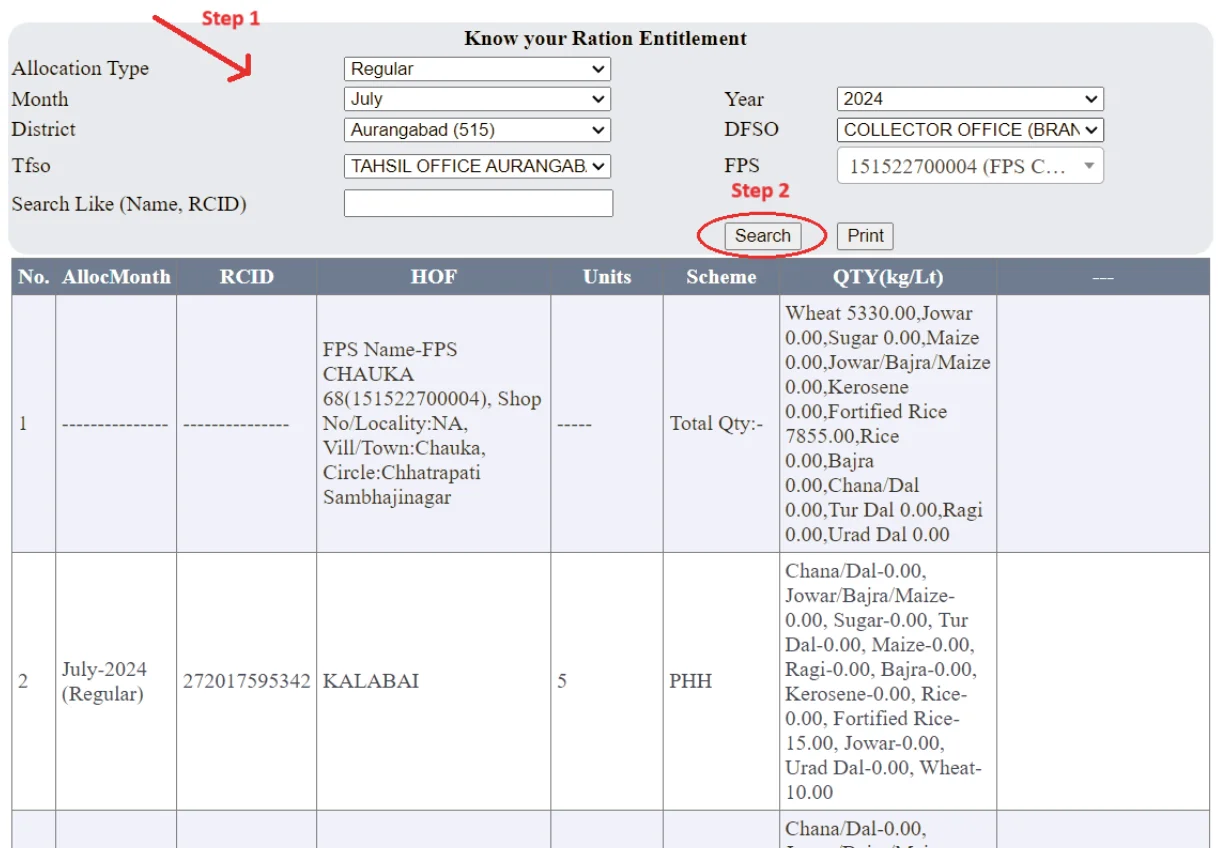
Task: Click the HOF column header
Action: pyautogui.click(x=433, y=277)
